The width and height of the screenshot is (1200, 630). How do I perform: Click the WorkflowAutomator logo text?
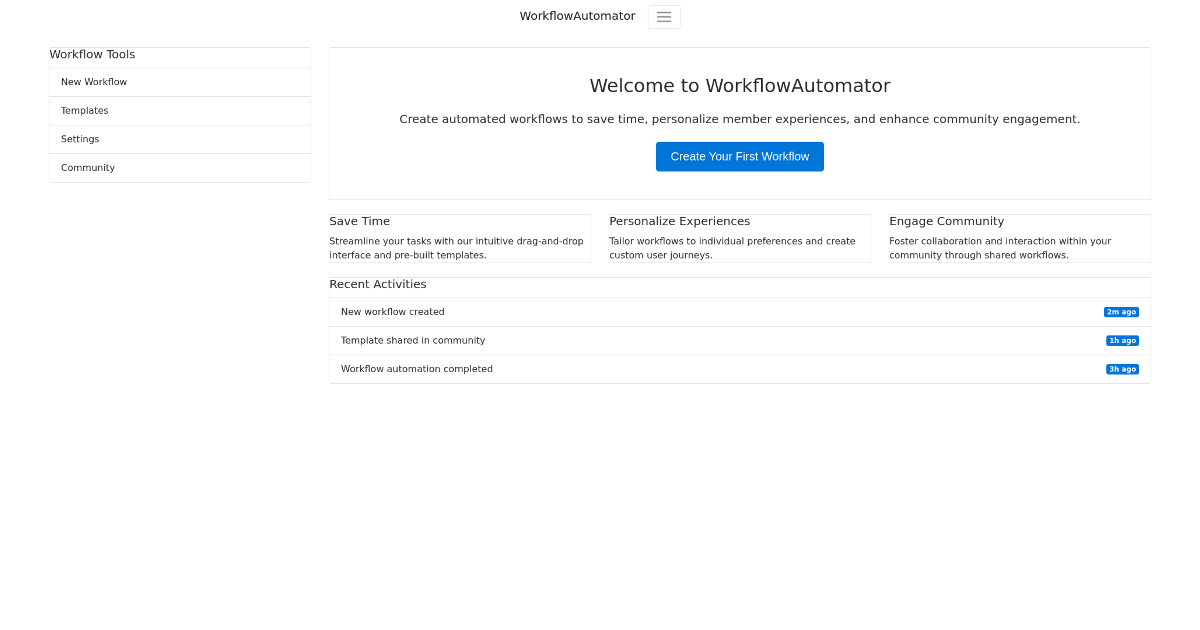pyautogui.click(x=577, y=16)
